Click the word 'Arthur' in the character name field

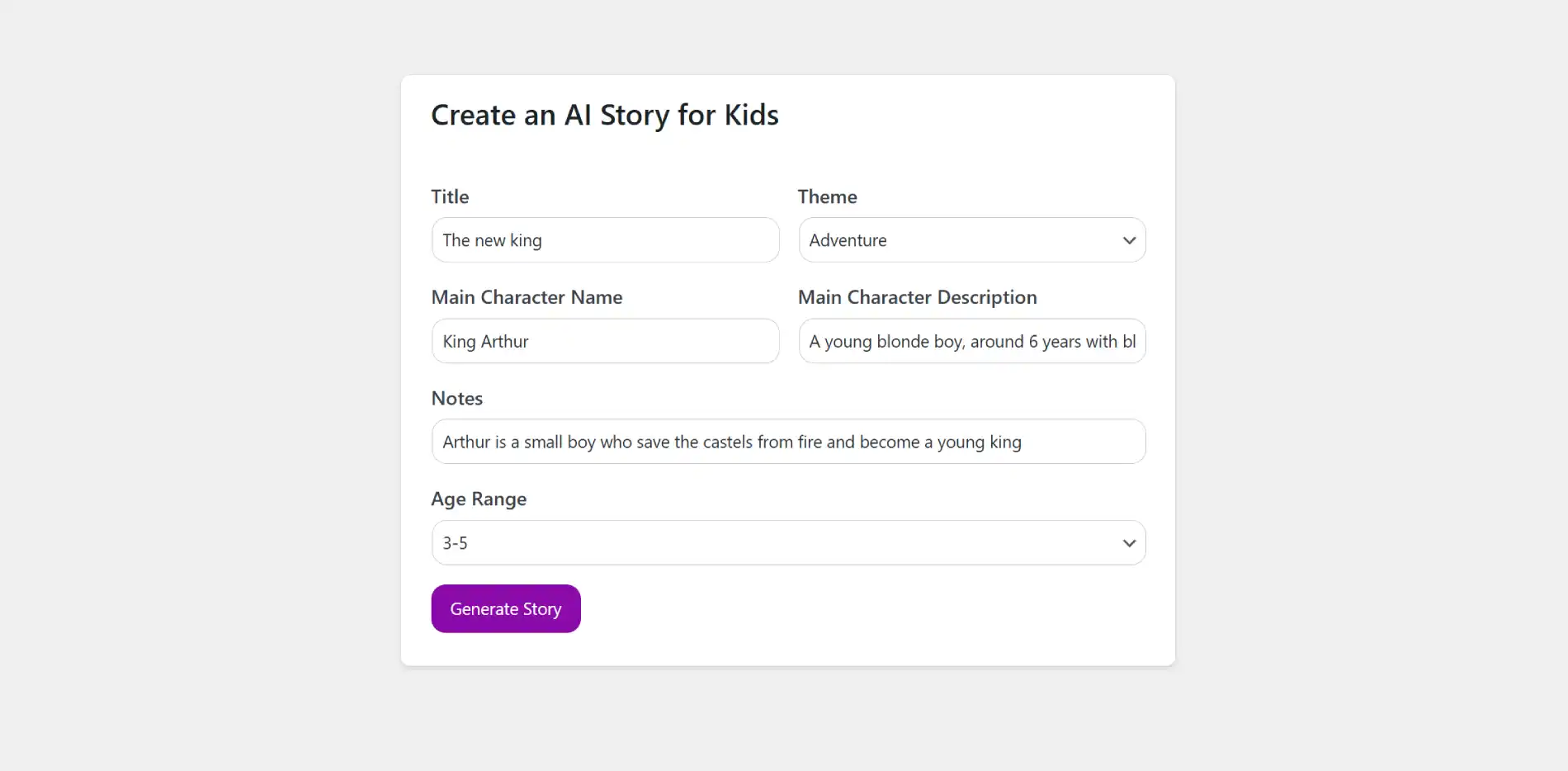coord(504,342)
